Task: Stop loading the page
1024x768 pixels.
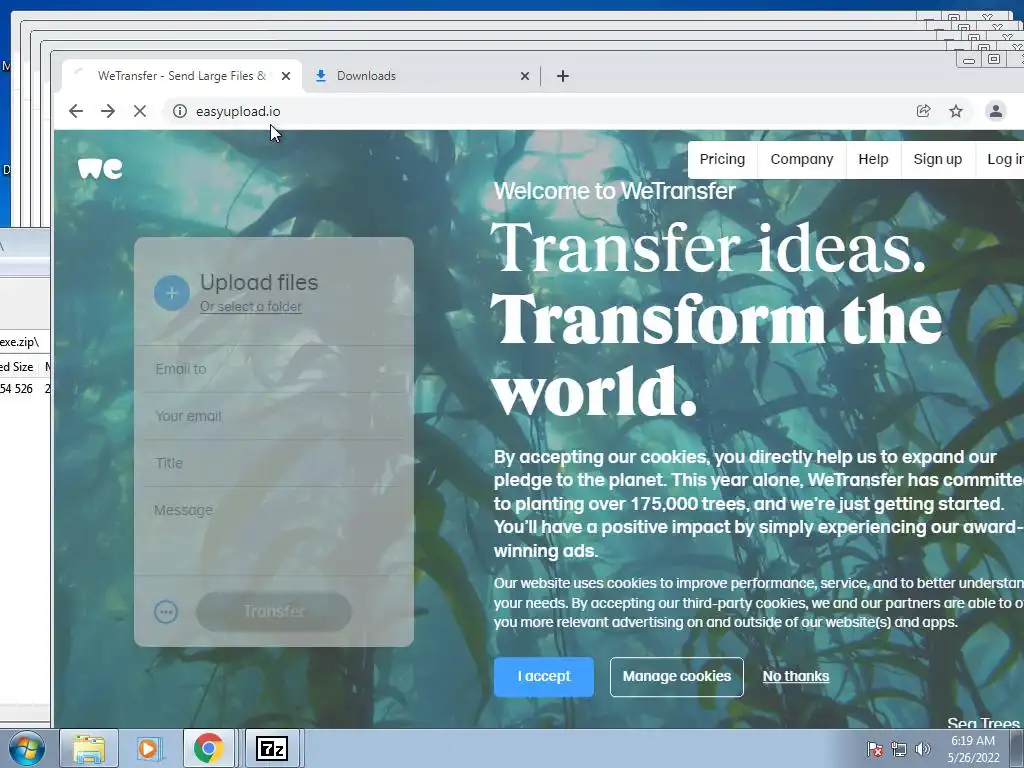Action: coord(140,111)
